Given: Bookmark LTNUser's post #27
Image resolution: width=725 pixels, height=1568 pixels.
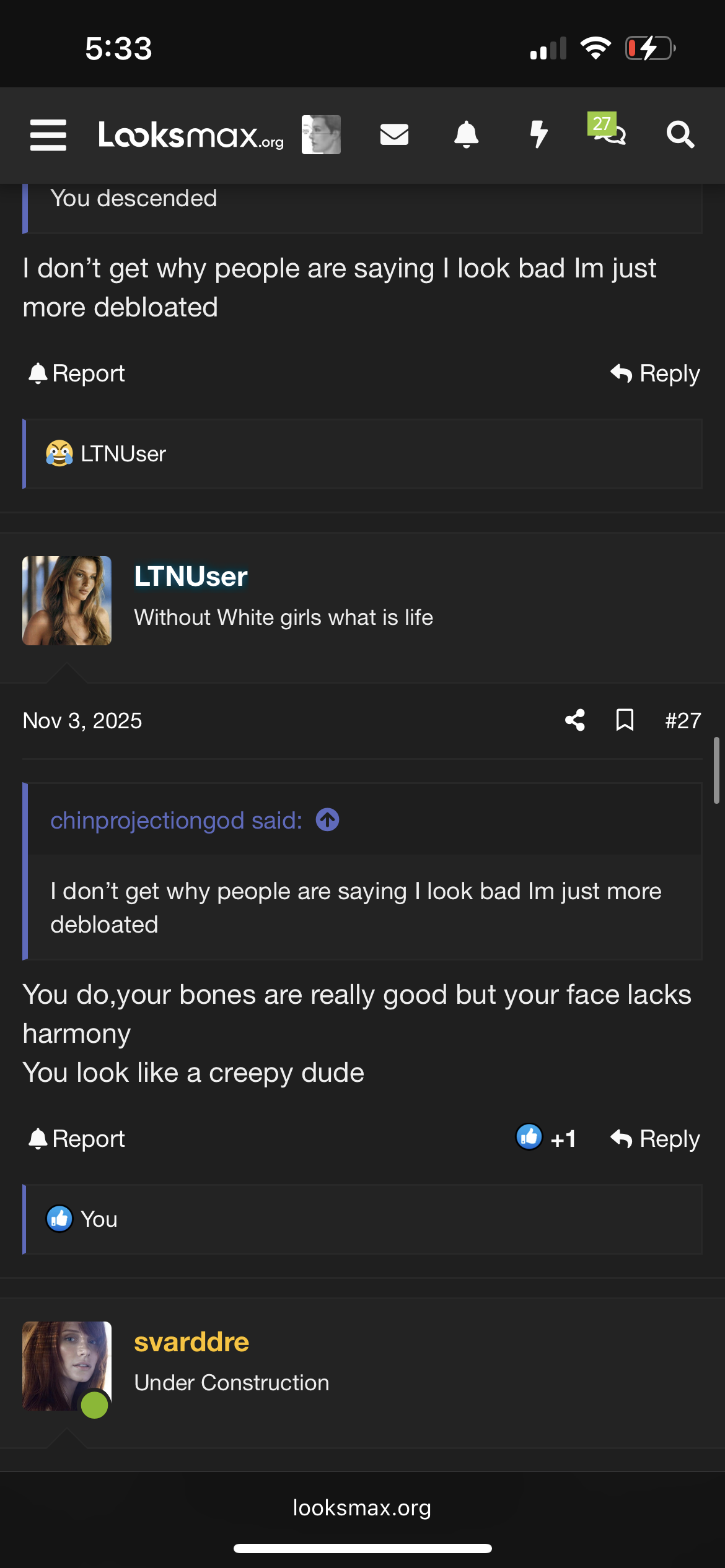Looking at the screenshot, I should point(625,720).
